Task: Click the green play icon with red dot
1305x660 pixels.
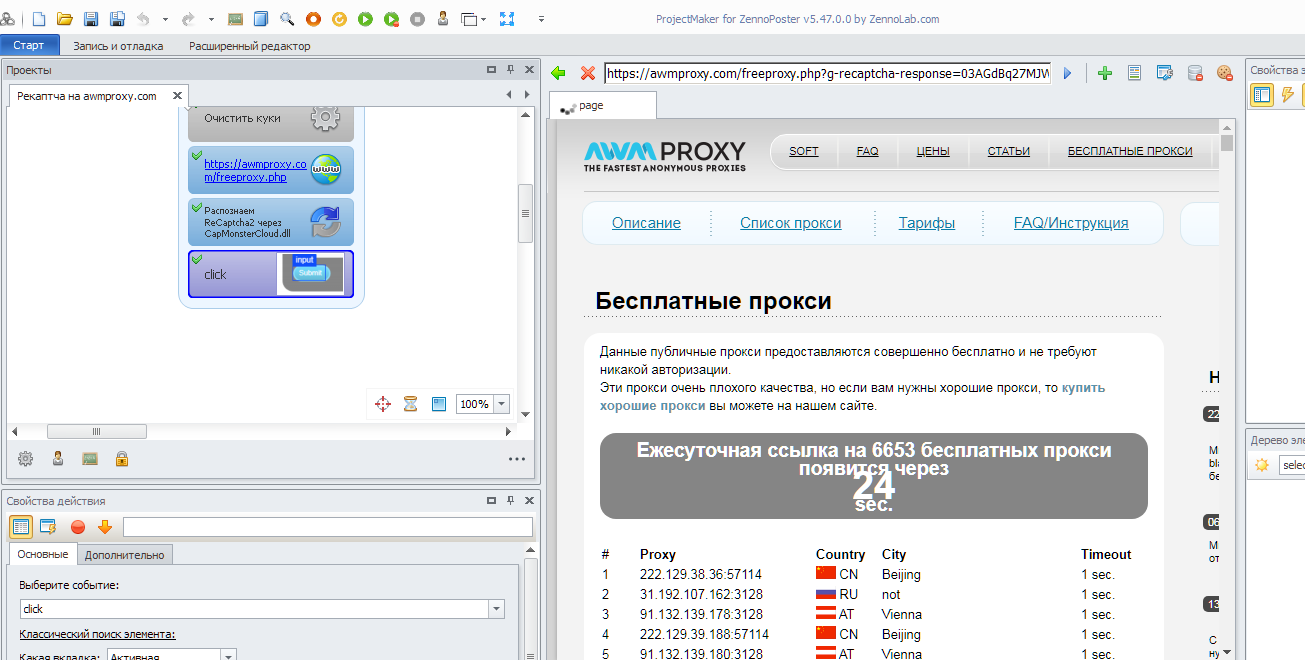Action: 391,19
